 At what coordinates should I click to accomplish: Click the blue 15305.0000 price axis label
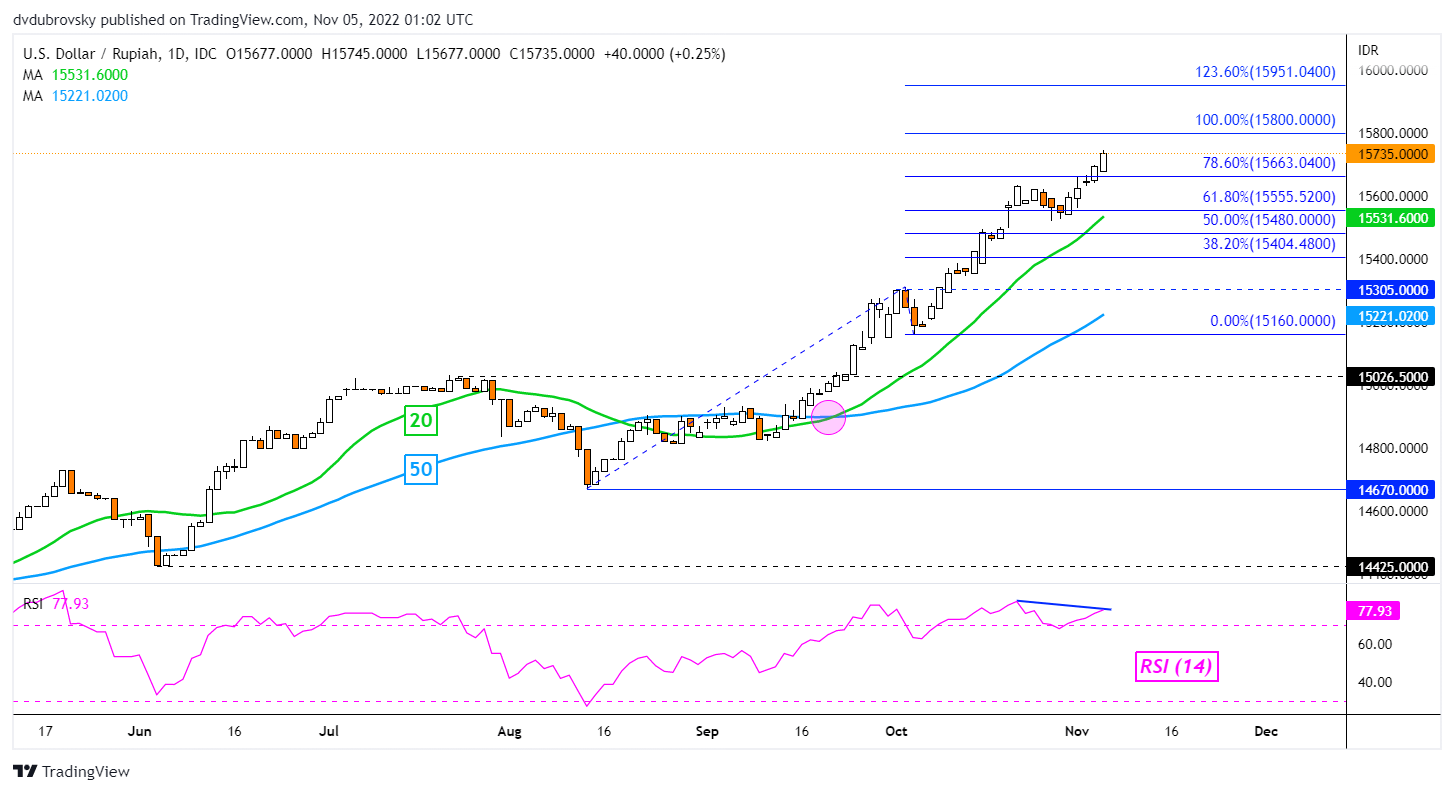1391,289
